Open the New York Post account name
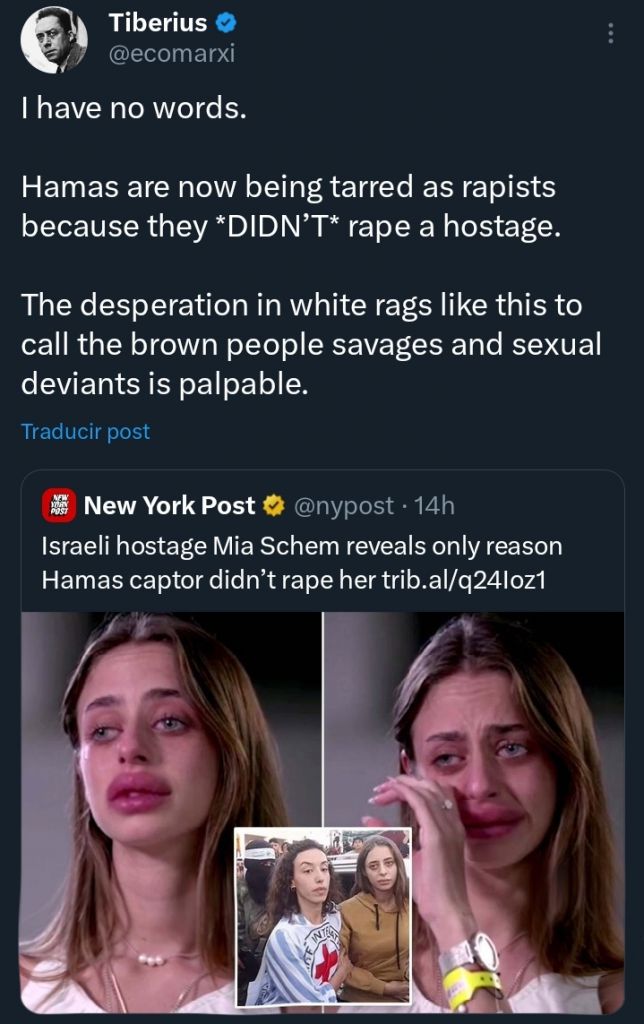Screen dimensions: 644x1024 click(x=170, y=505)
